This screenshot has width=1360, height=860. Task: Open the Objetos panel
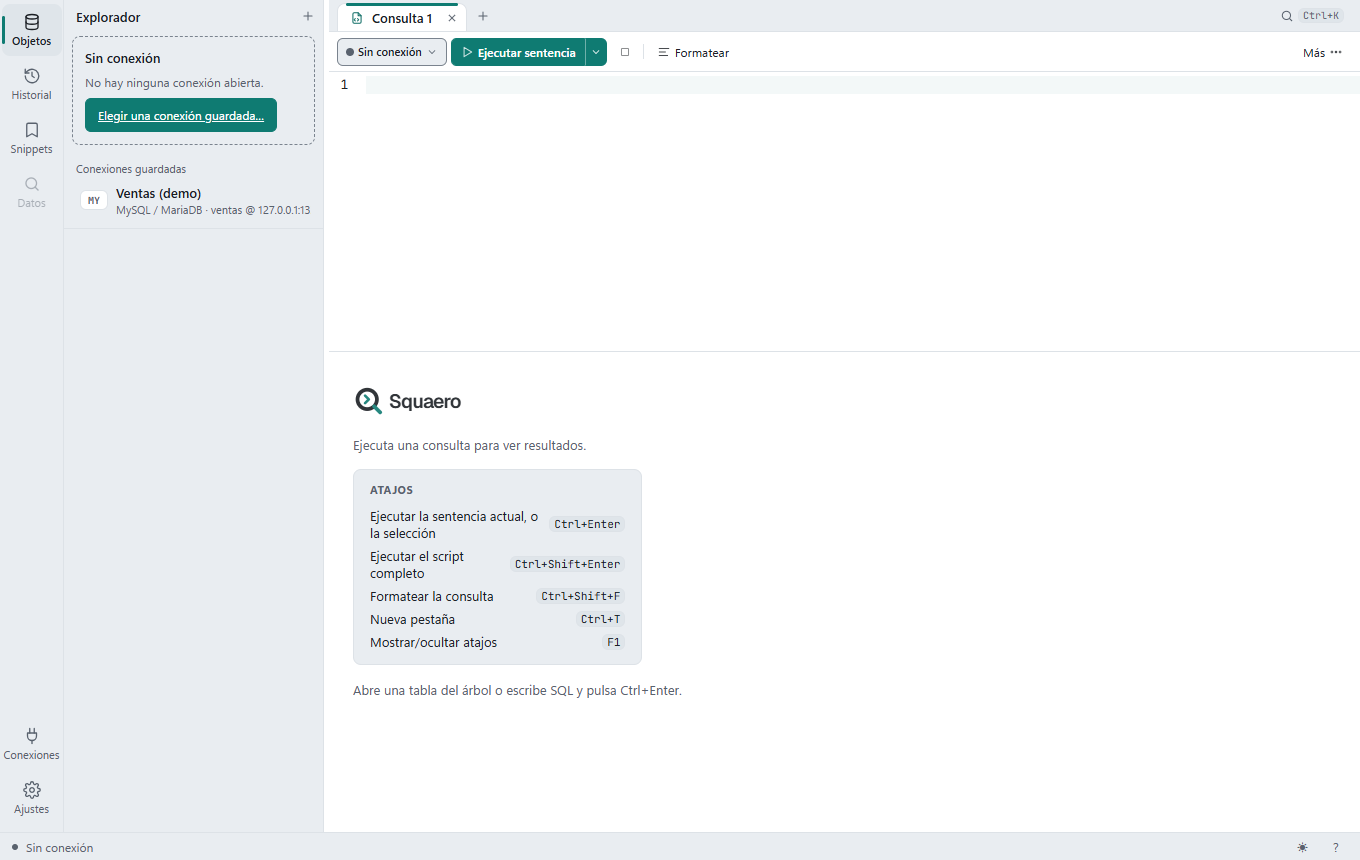point(32,30)
